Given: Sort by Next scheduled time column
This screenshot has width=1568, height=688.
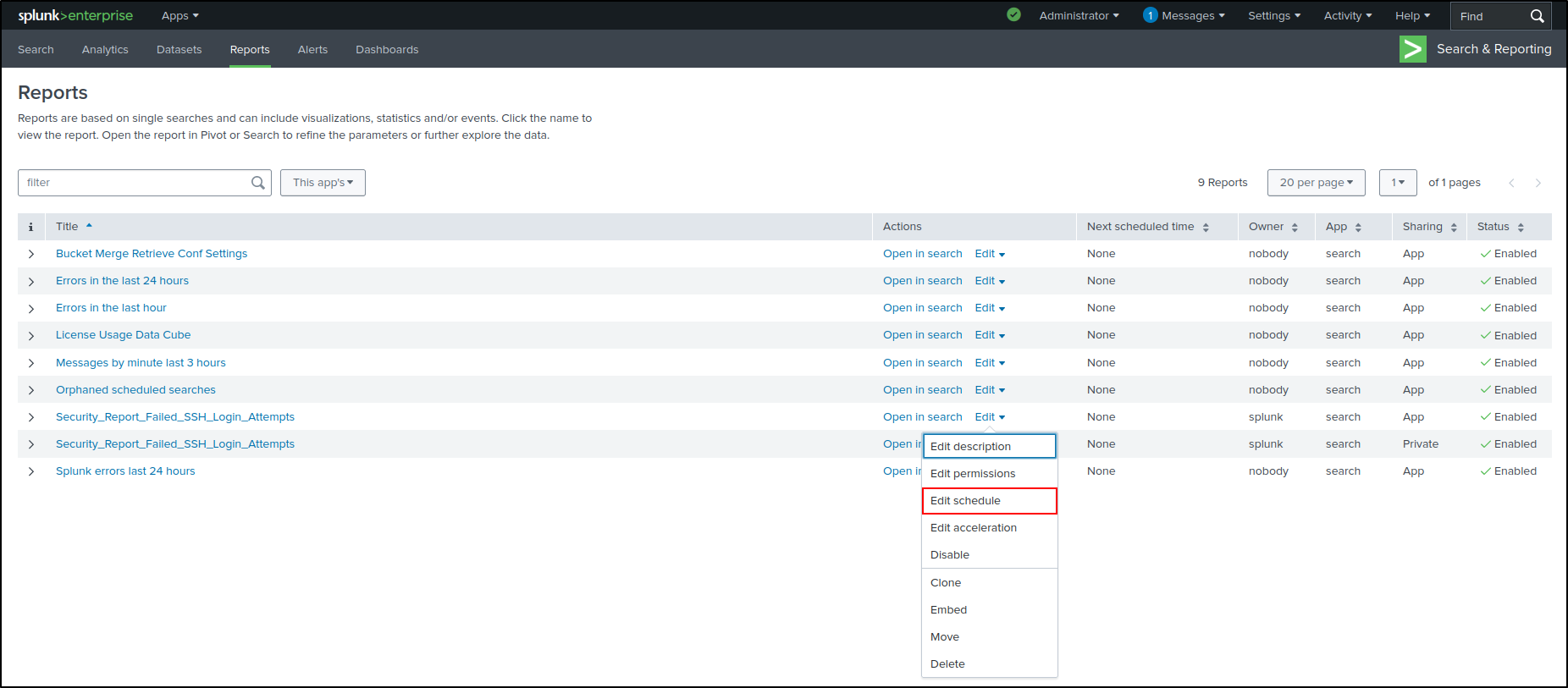Looking at the screenshot, I should point(1206,227).
